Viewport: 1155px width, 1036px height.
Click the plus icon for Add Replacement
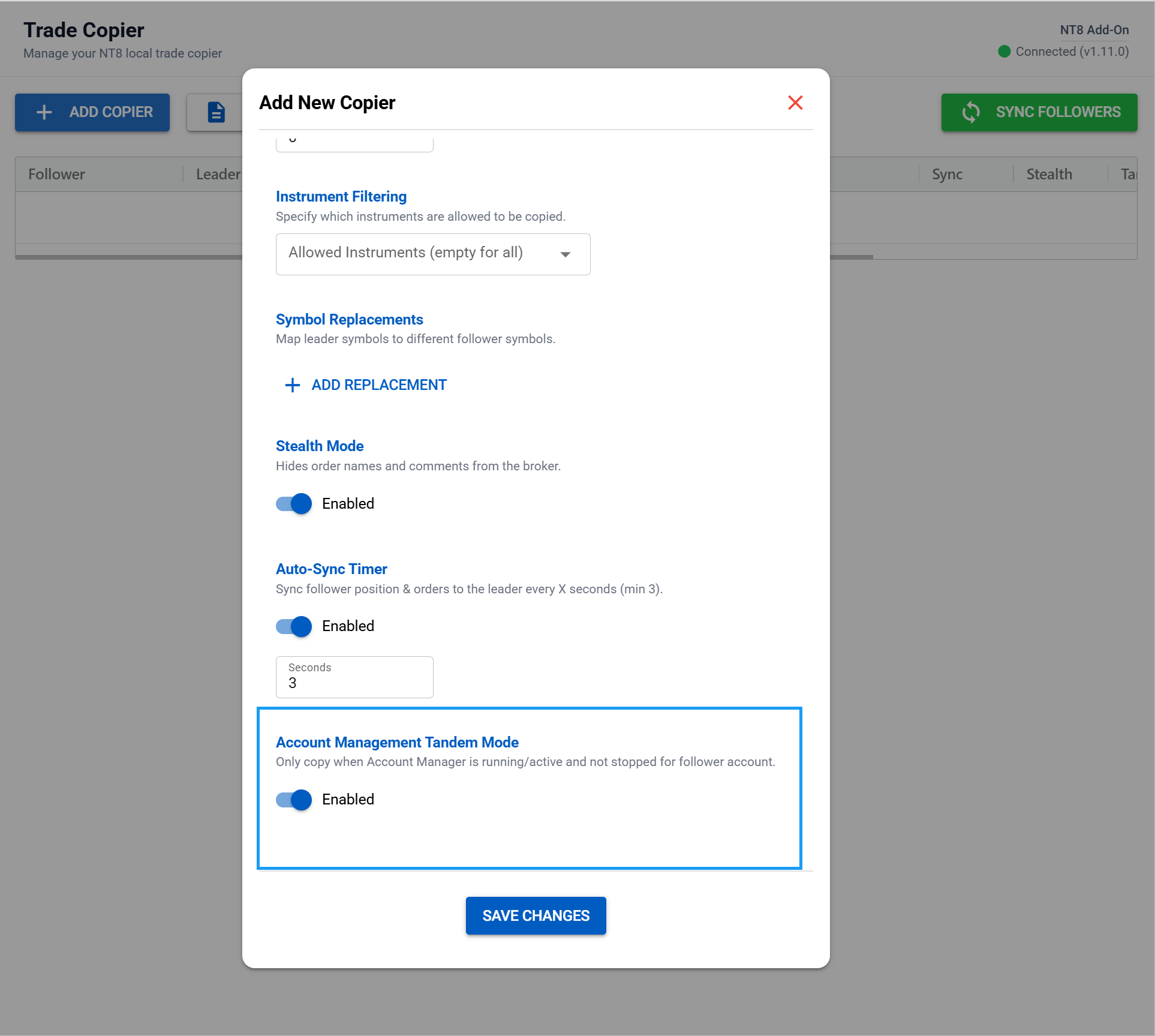(x=292, y=385)
